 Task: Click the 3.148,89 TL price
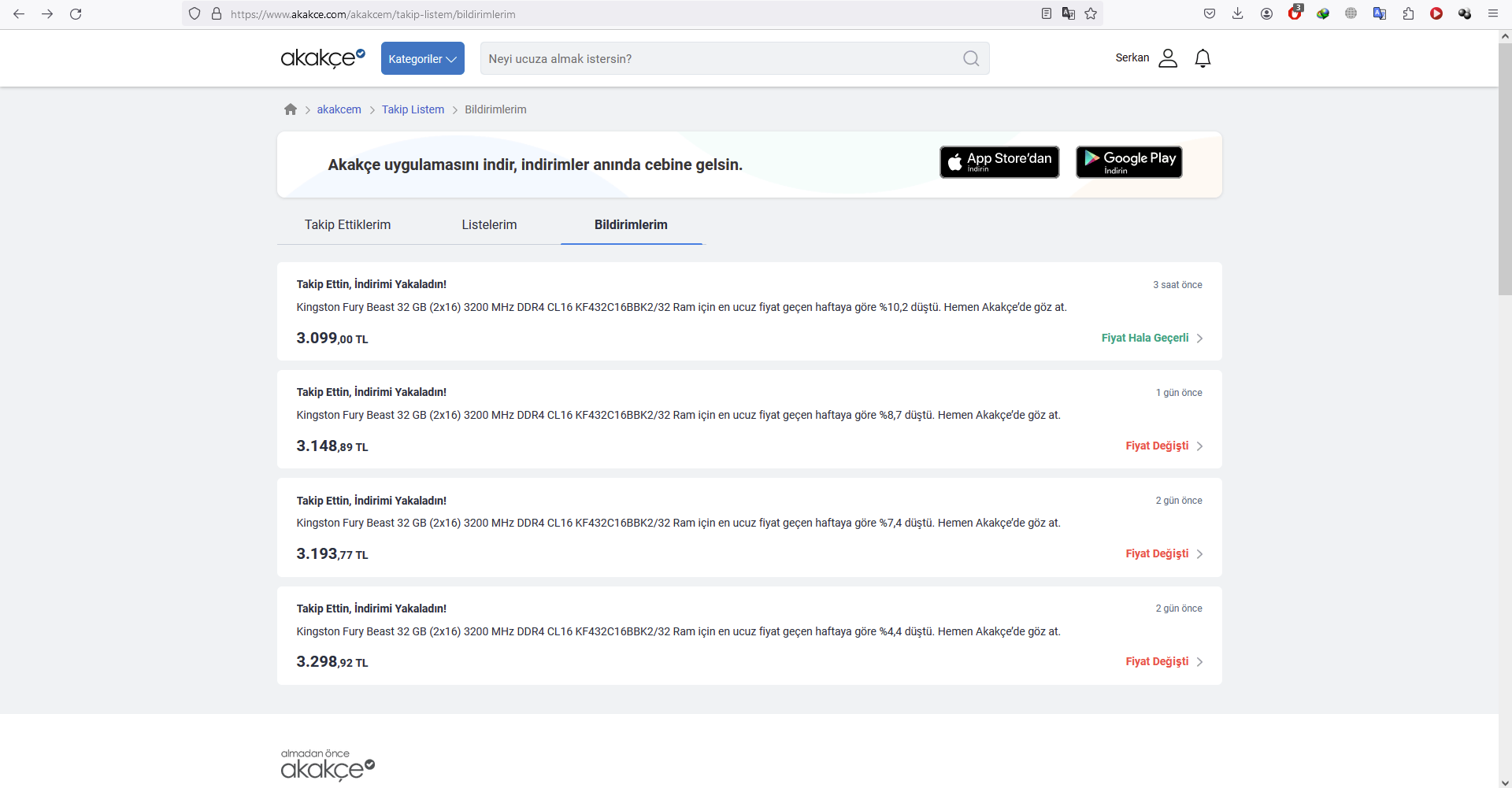point(332,446)
